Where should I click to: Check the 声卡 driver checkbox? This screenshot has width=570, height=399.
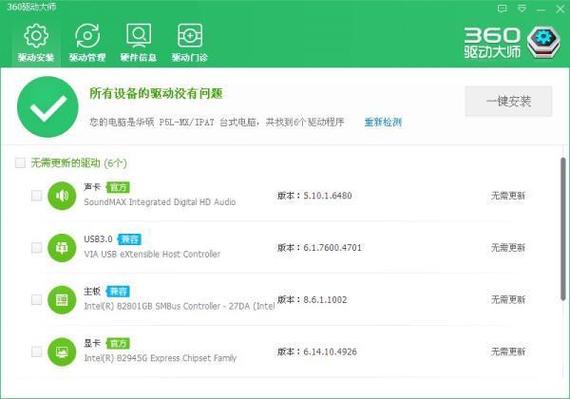36,196
